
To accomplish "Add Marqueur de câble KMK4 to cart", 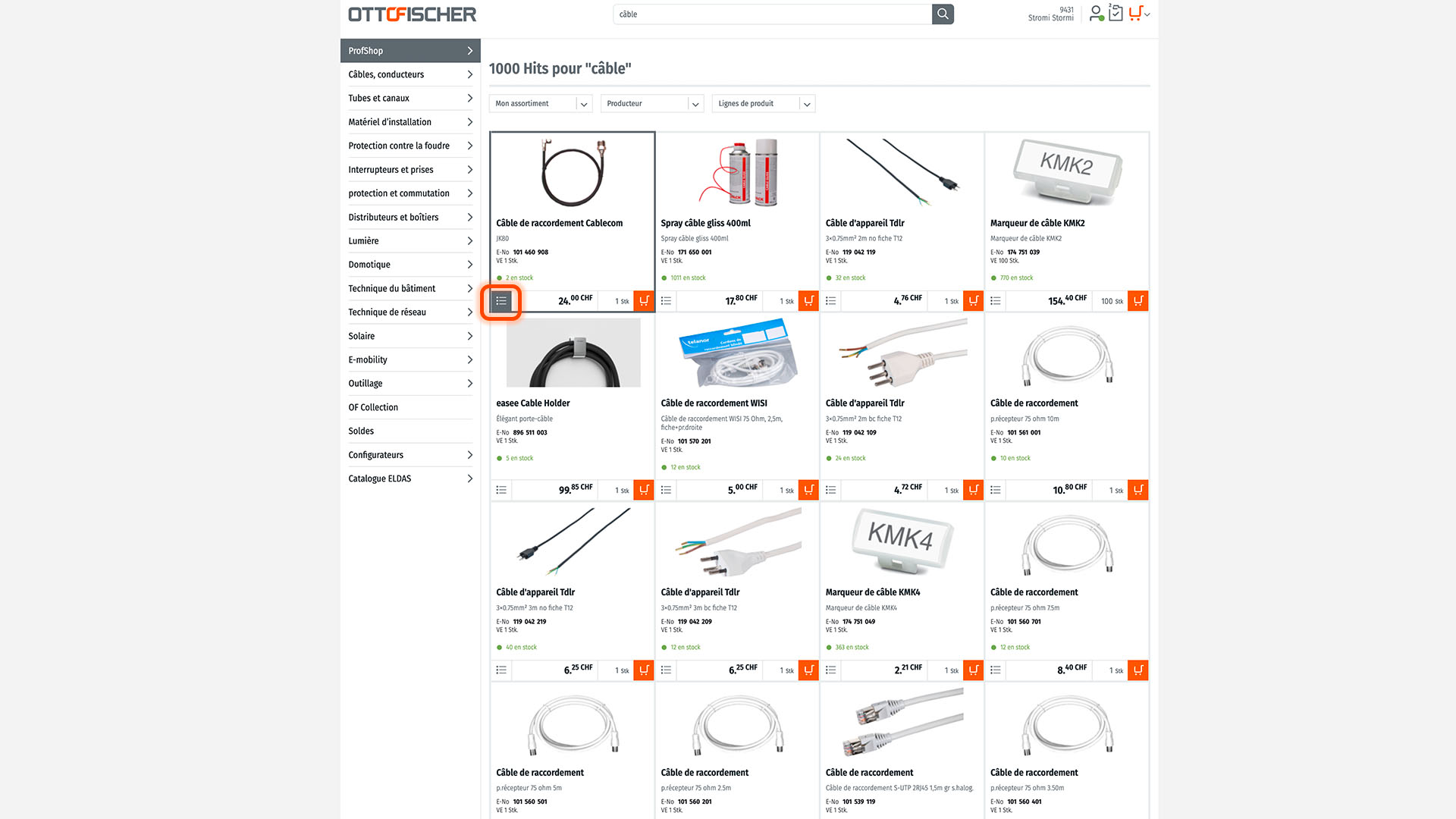I will coord(974,670).
